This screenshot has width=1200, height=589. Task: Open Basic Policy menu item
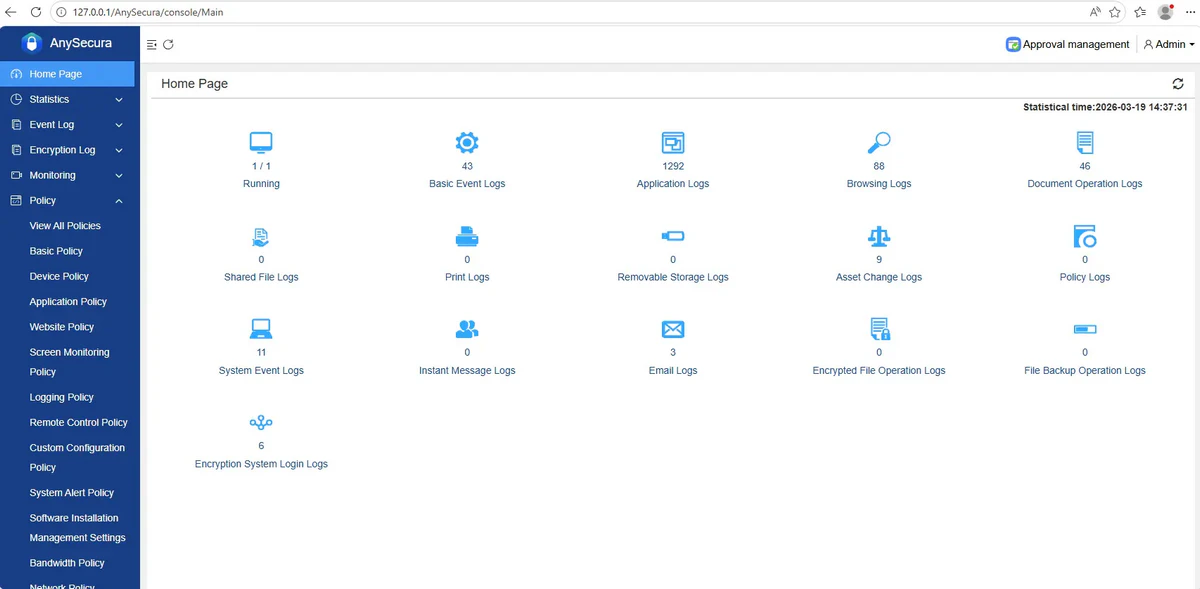pos(56,251)
